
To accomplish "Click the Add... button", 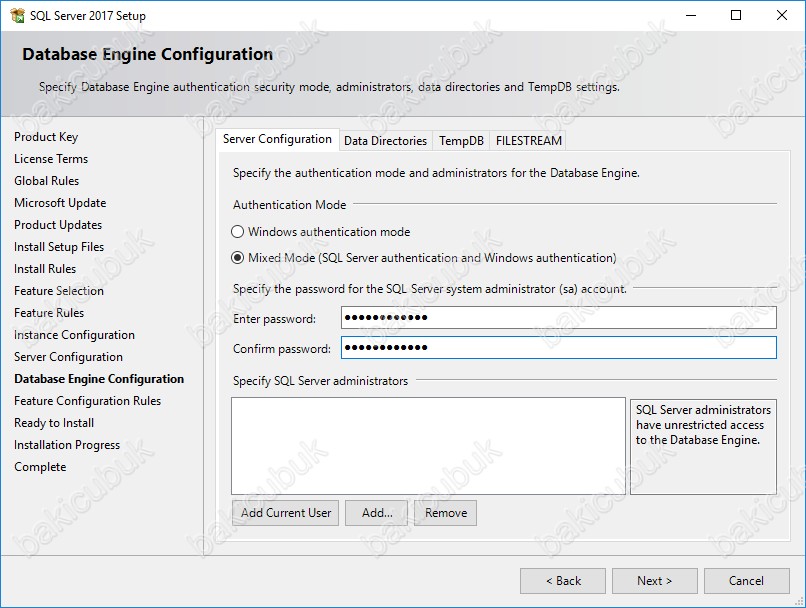I will coord(377,513).
